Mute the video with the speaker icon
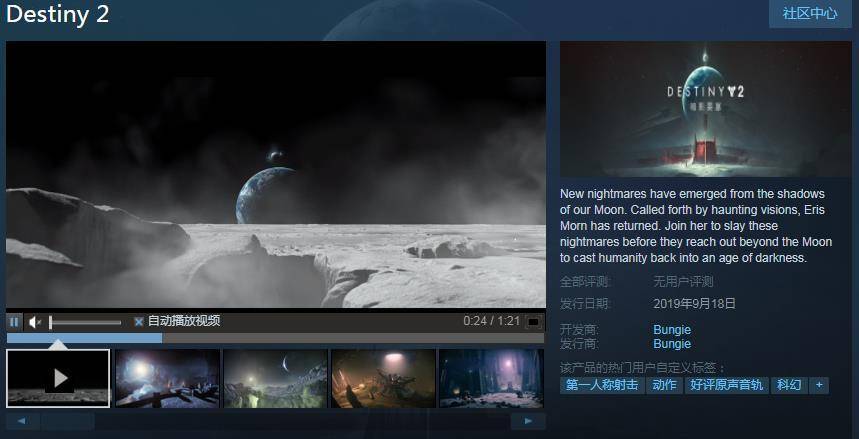 point(35,322)
